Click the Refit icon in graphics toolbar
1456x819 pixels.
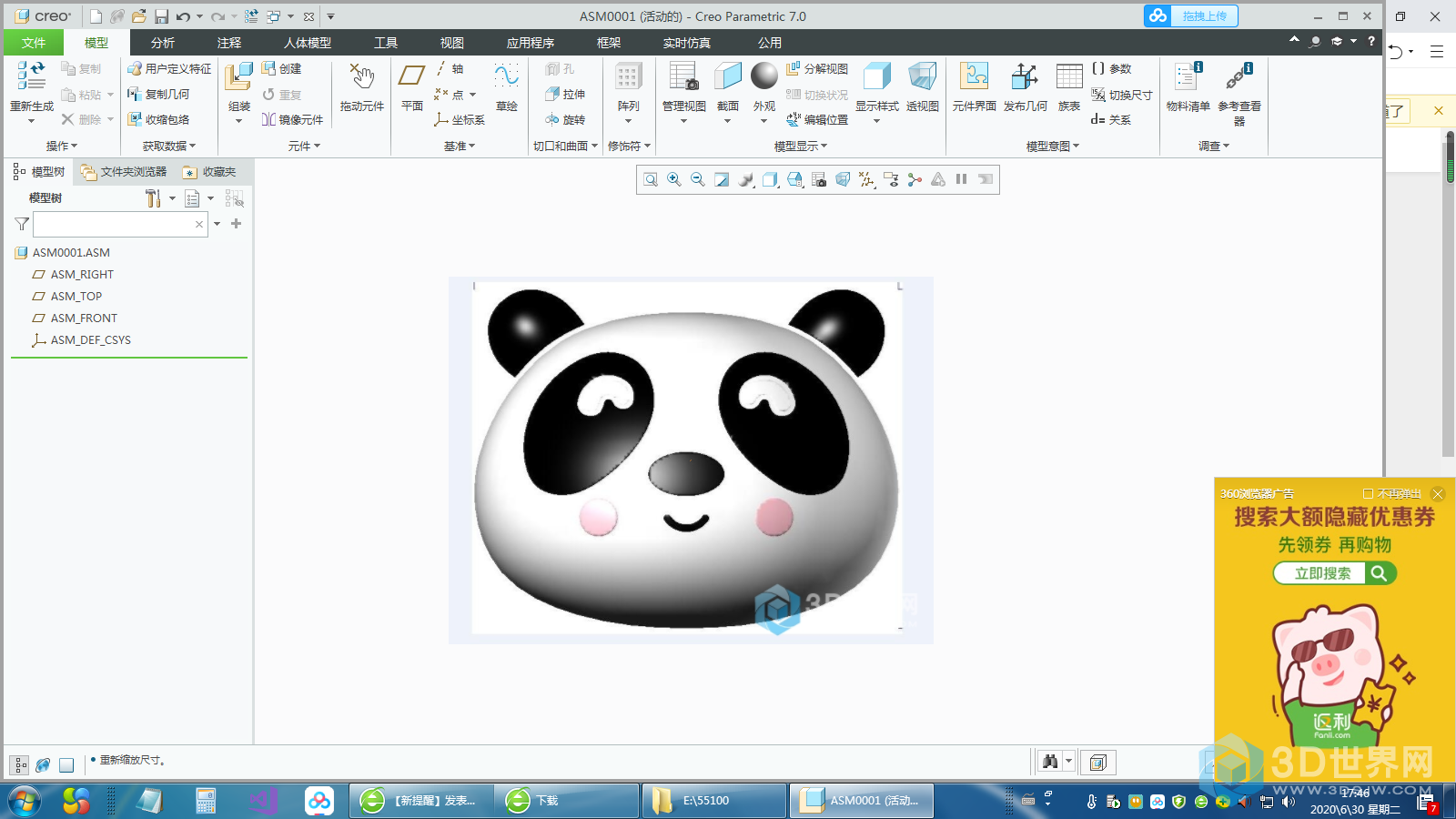coord(651,179)
